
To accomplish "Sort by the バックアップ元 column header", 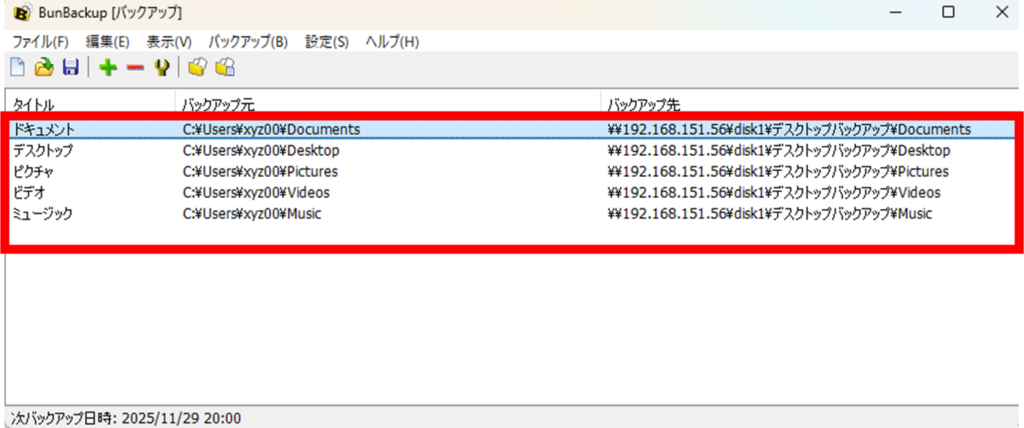I will pyautogui.click(x=388, y=105).
